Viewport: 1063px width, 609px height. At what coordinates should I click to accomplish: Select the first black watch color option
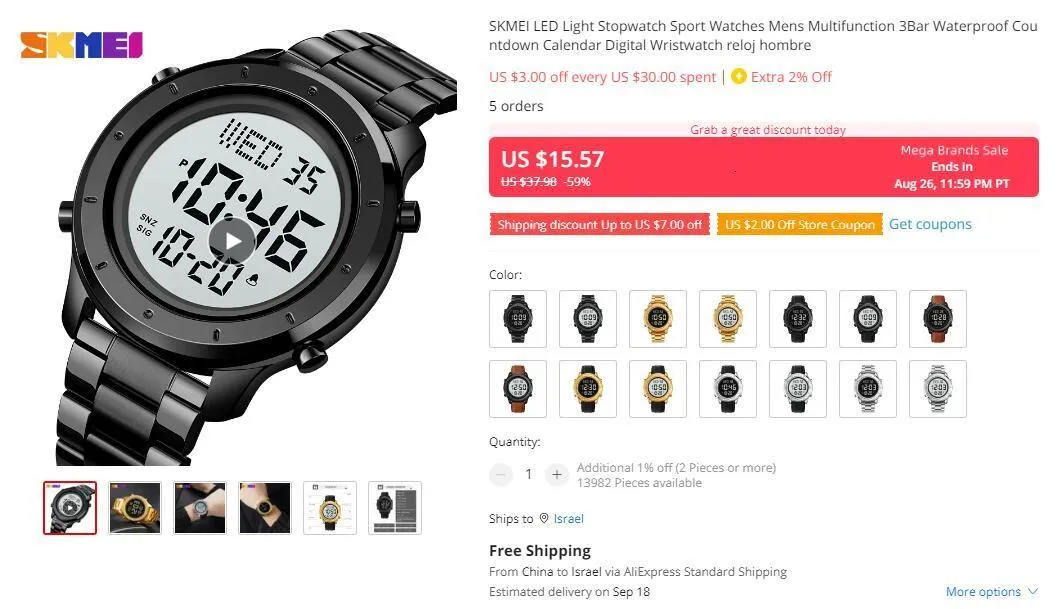(518, 319)
